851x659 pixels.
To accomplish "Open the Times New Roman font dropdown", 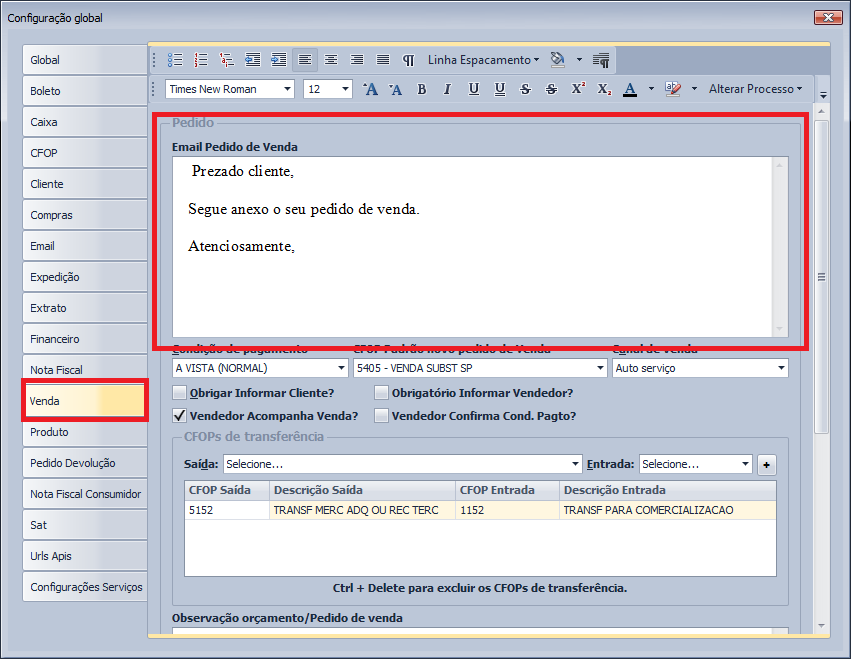I will (288, 89).
